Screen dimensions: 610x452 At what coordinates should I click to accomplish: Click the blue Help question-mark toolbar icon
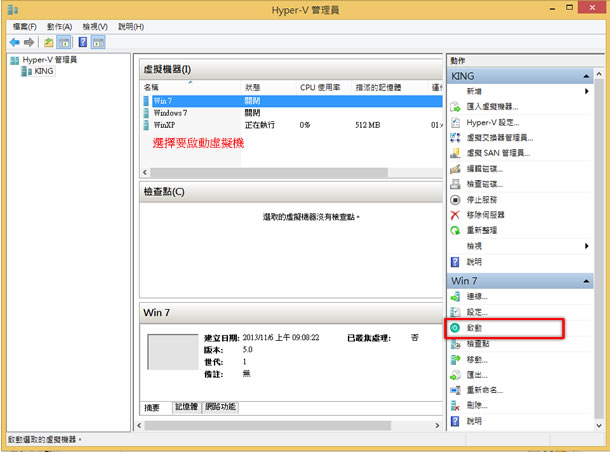pyautogui.click(x=83, y=42)
